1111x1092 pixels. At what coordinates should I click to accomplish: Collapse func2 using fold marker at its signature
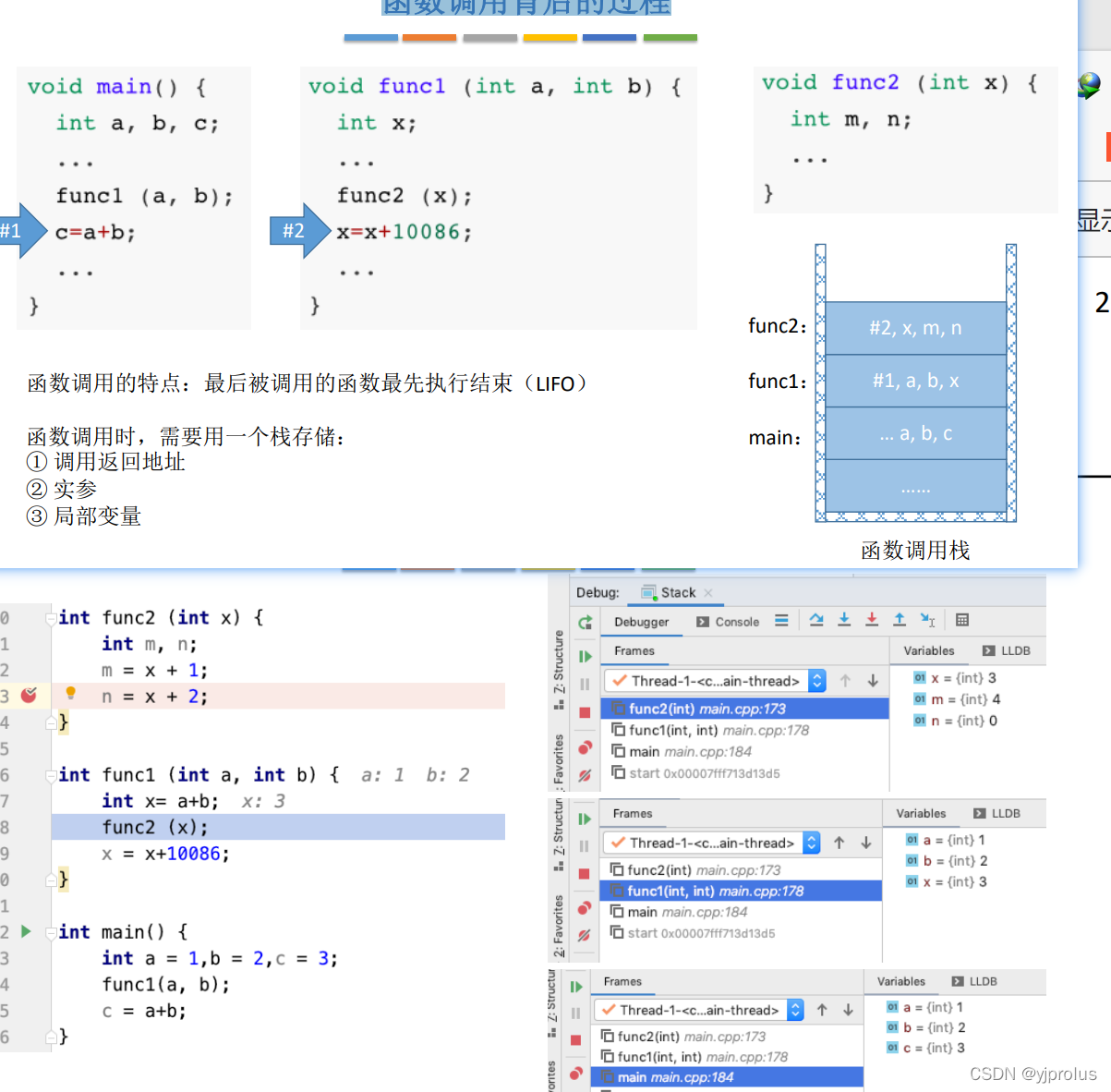click(52, 618)
